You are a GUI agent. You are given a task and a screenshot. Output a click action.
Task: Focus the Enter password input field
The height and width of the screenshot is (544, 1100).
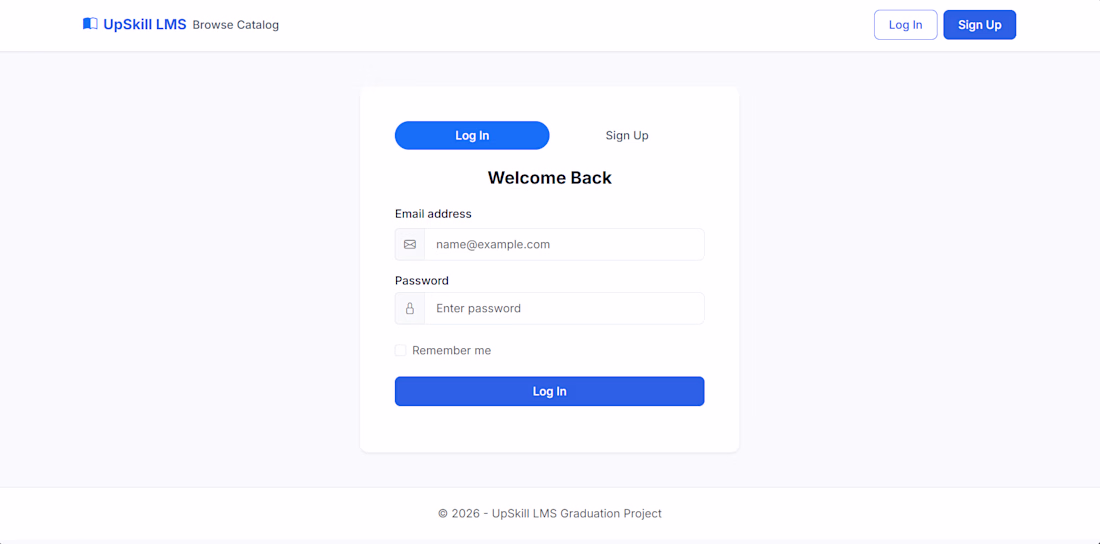click(x=564, y=308)
